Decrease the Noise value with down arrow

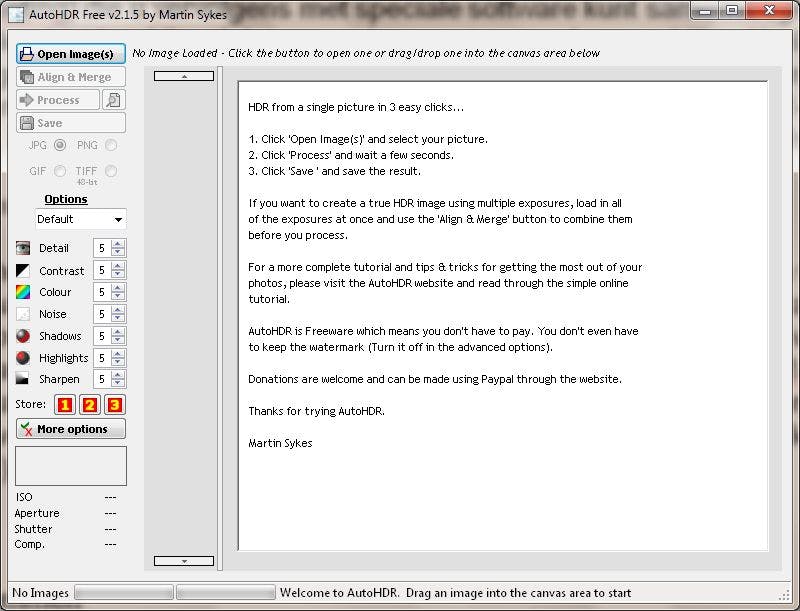click(118, 318)
